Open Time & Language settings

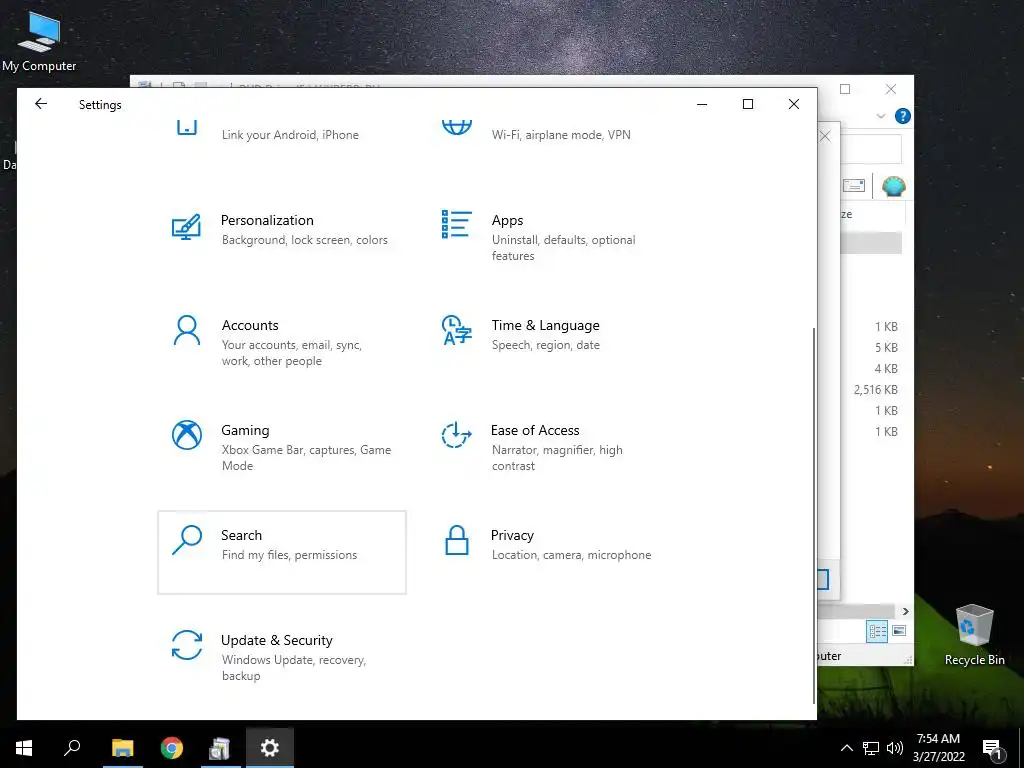click(552, 342)
